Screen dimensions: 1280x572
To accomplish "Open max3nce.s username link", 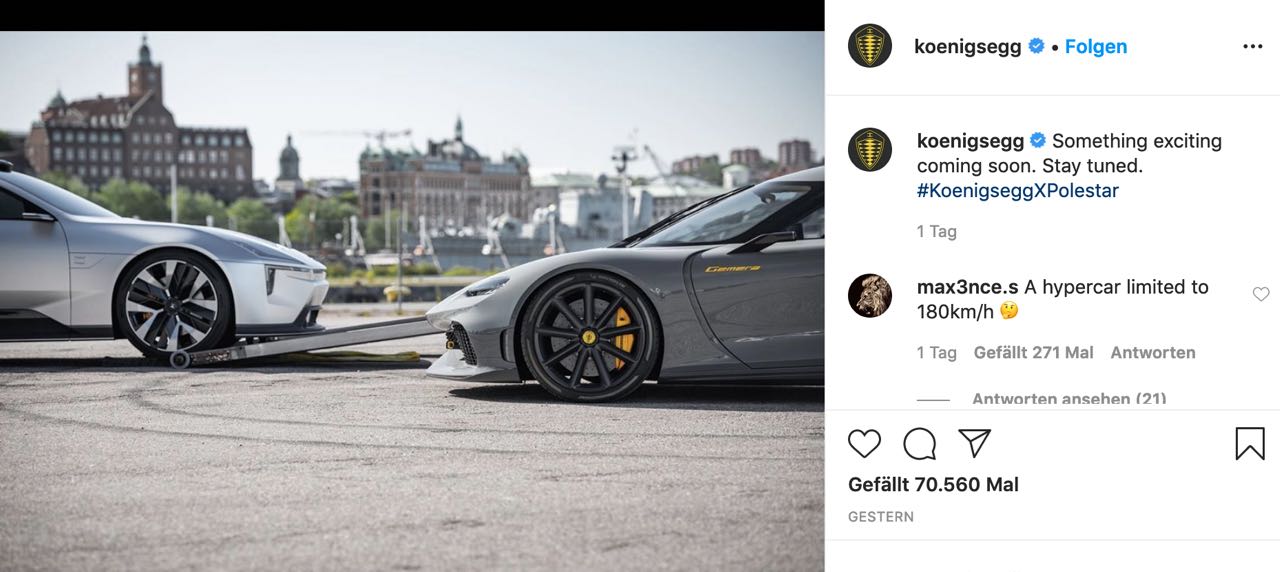I will click(967, 287).
